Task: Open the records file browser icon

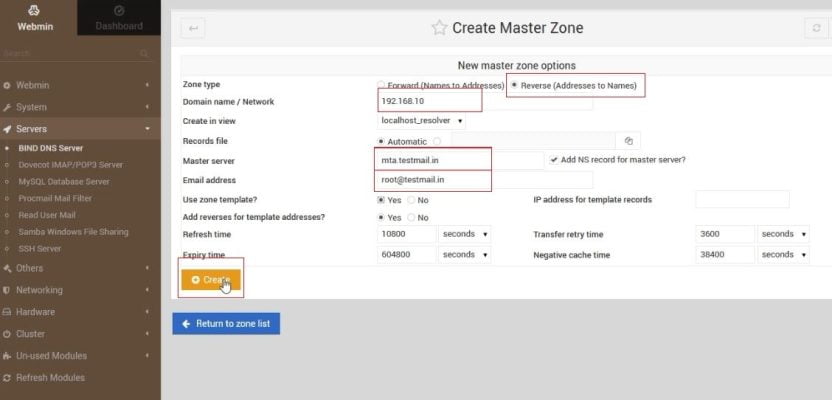Action: 629,141
